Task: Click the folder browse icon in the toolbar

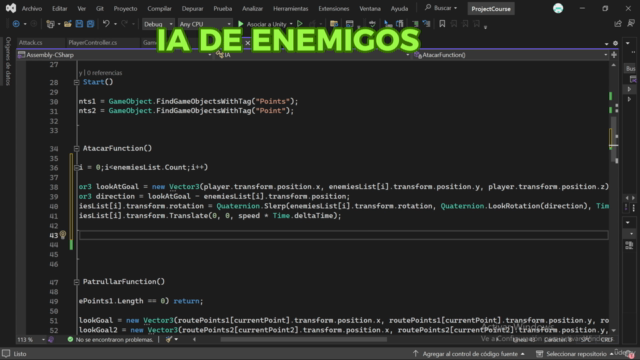Action: pyautogui.click(x=334, y=24)
